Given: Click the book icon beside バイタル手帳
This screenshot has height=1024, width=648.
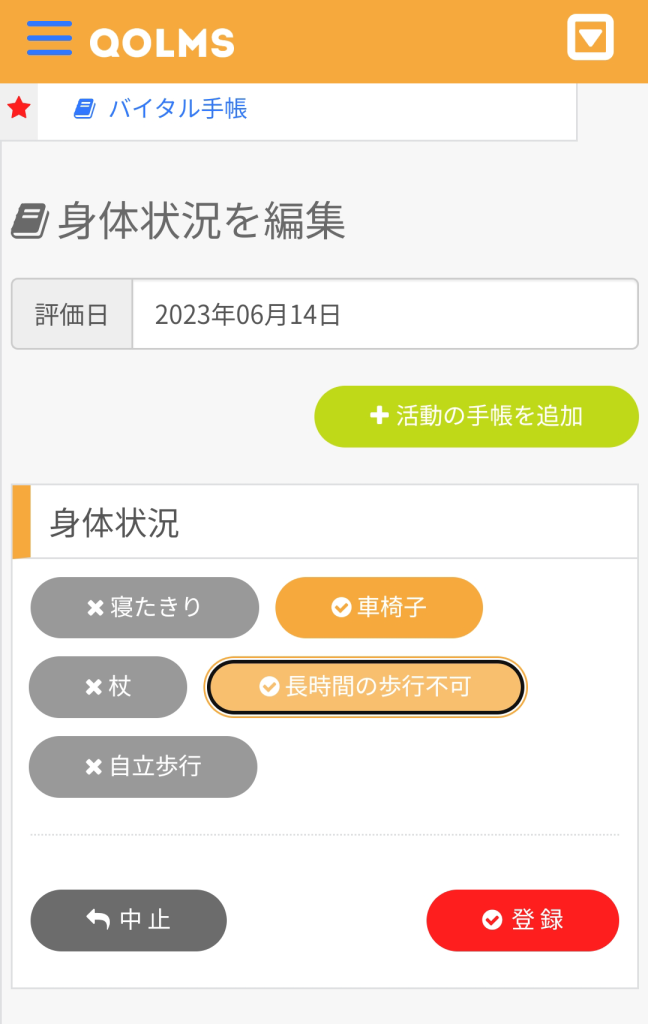Looking at the screenshot, I should [84, 108].
